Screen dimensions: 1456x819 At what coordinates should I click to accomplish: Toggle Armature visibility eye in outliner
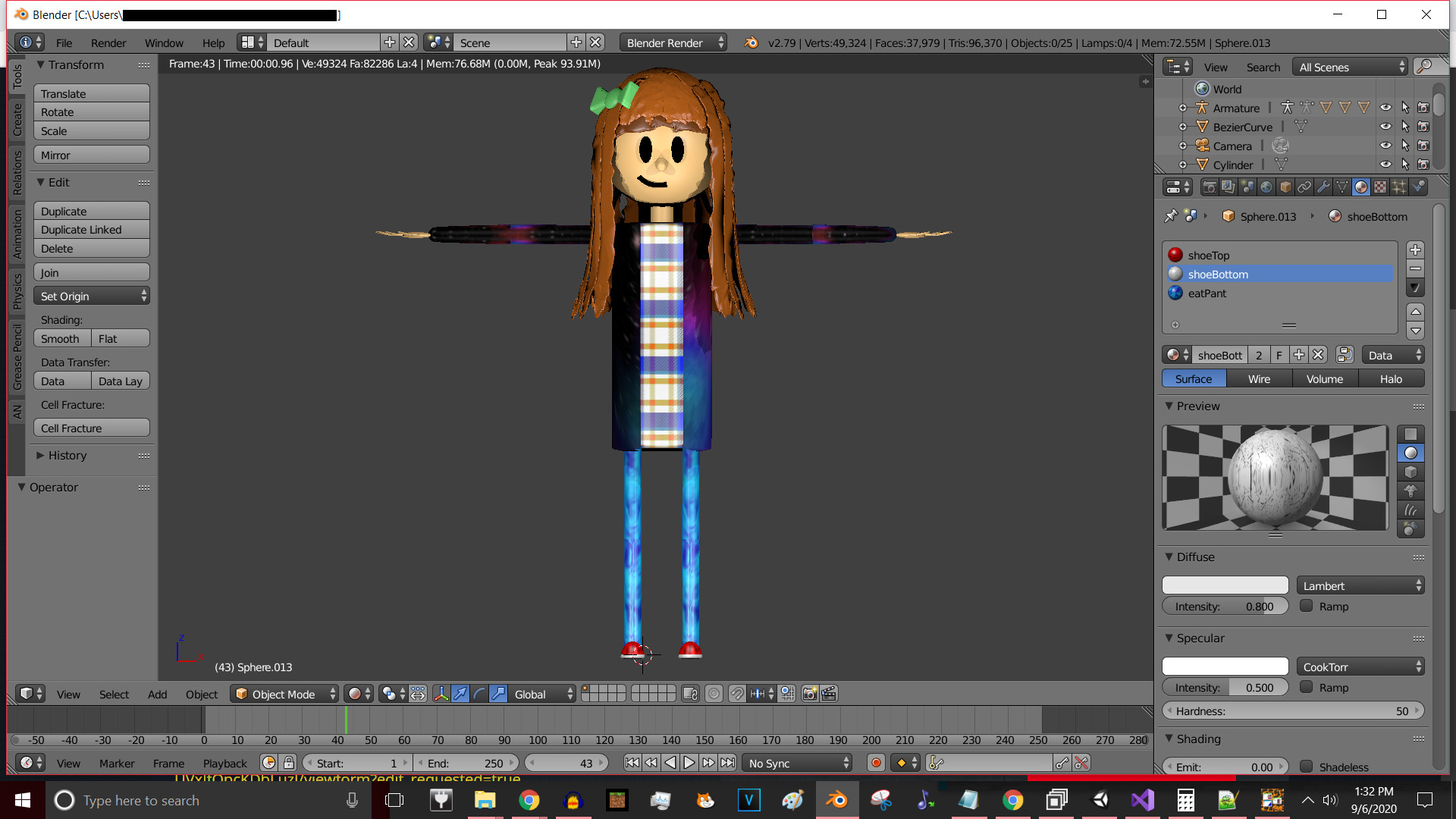tap(1385, 108)
